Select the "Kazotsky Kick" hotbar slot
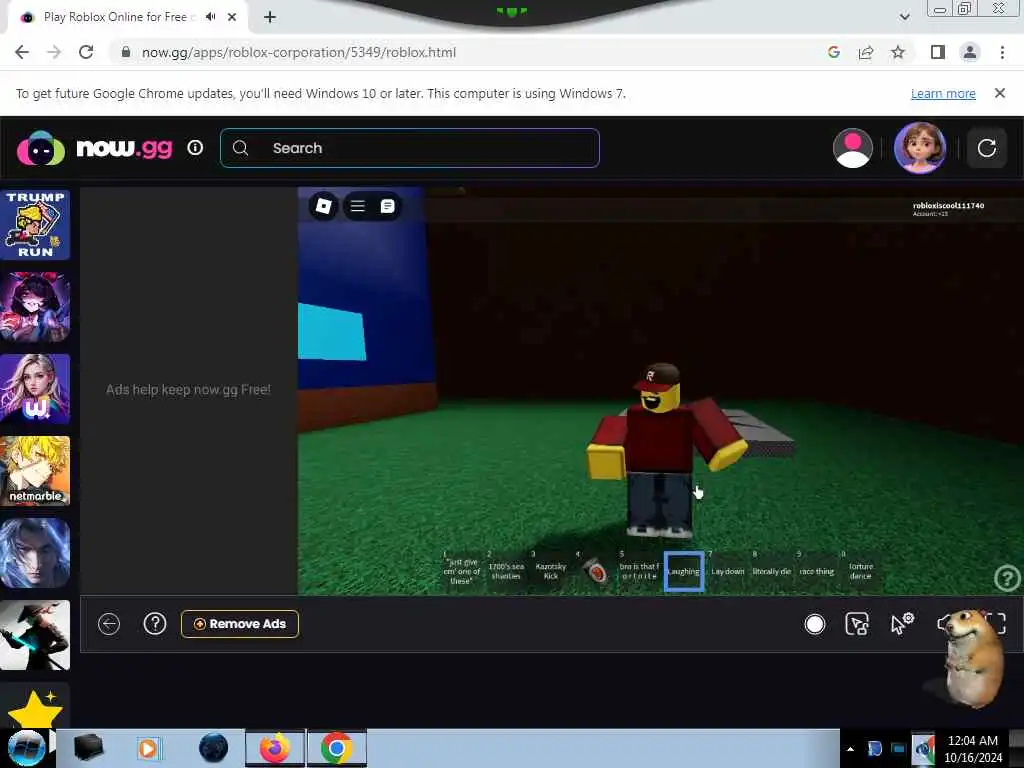 click(551, 571)
